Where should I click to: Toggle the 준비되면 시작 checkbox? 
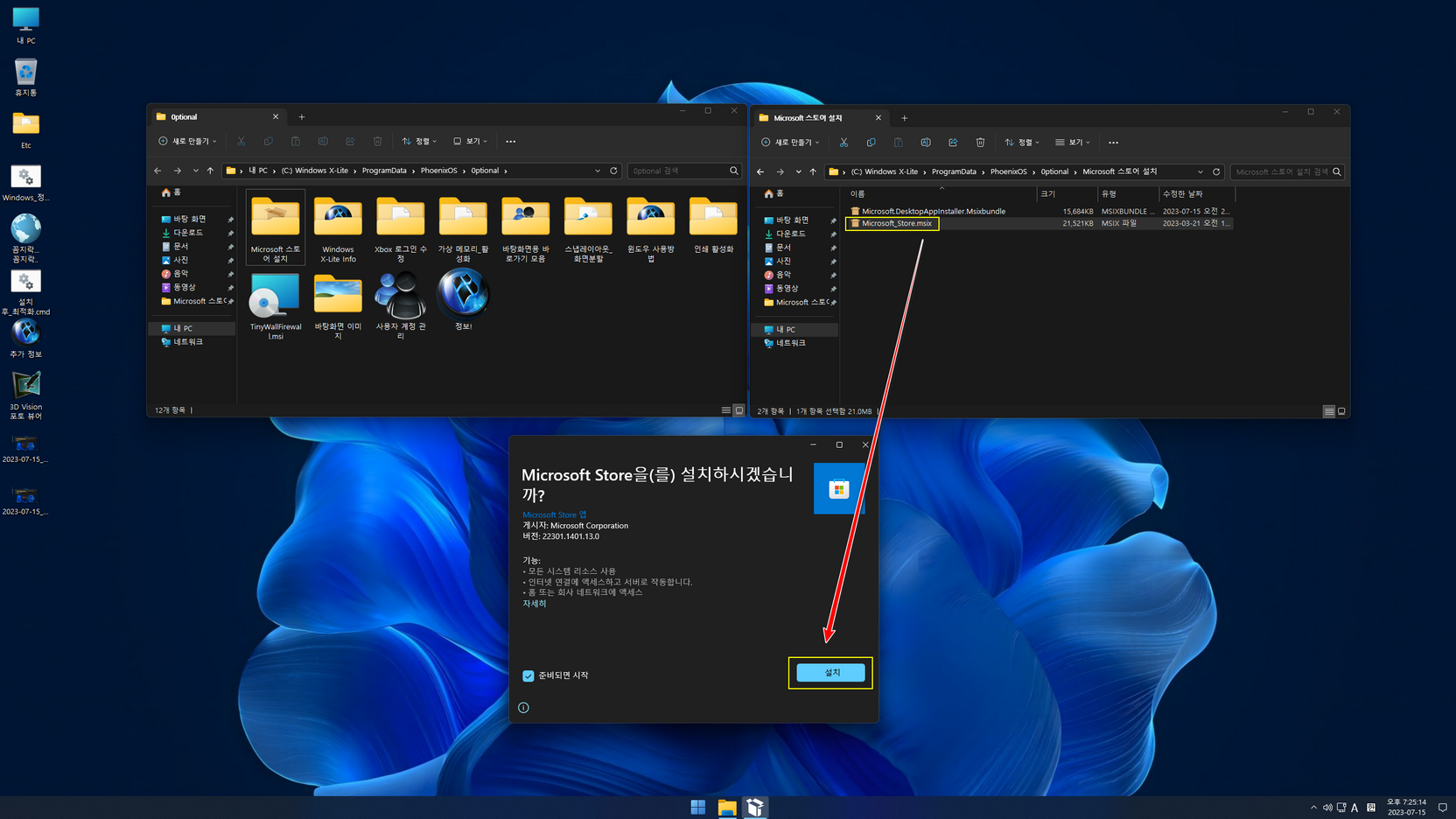(528, 675)
